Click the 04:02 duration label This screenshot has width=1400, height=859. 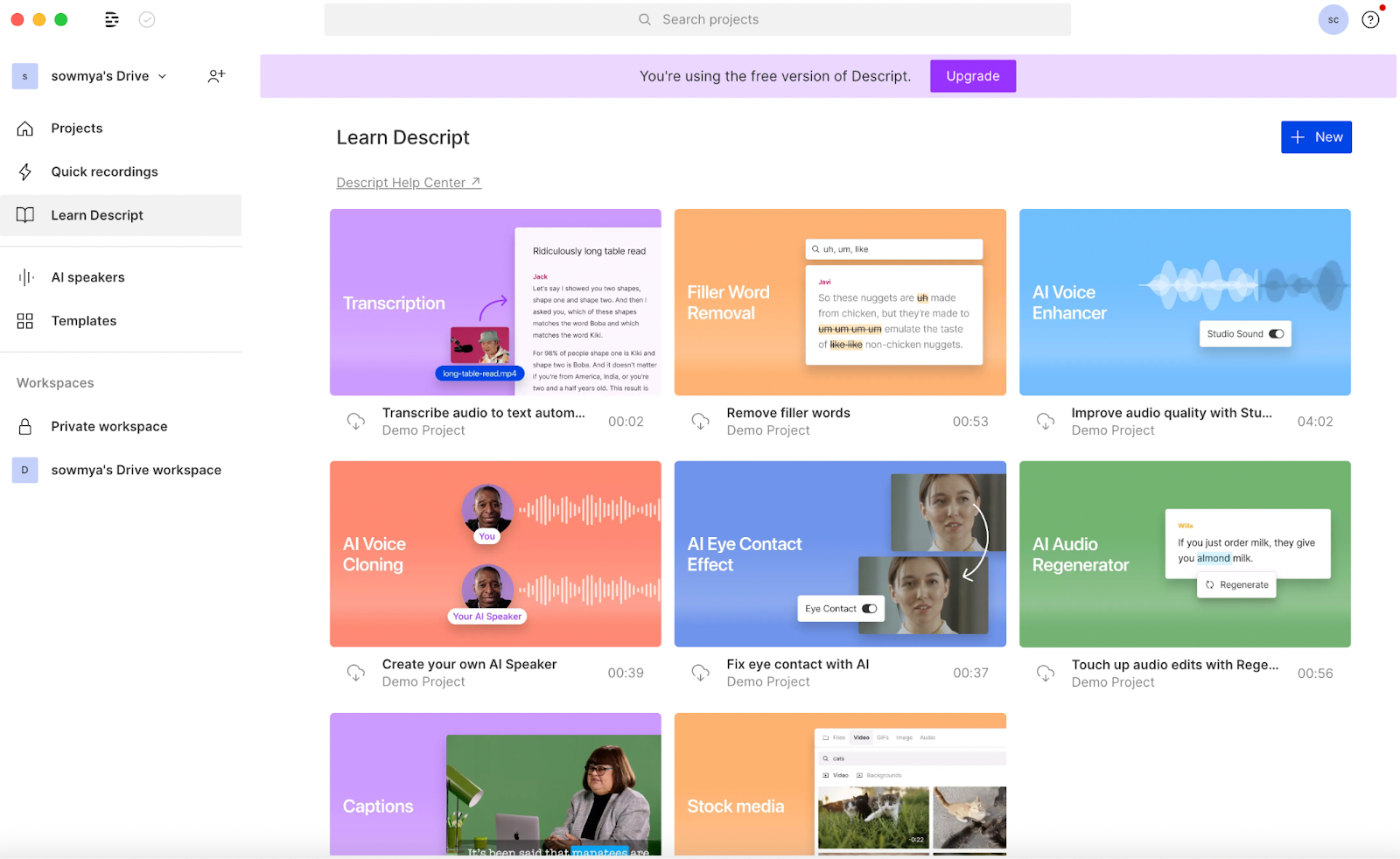pos(1315,422)
